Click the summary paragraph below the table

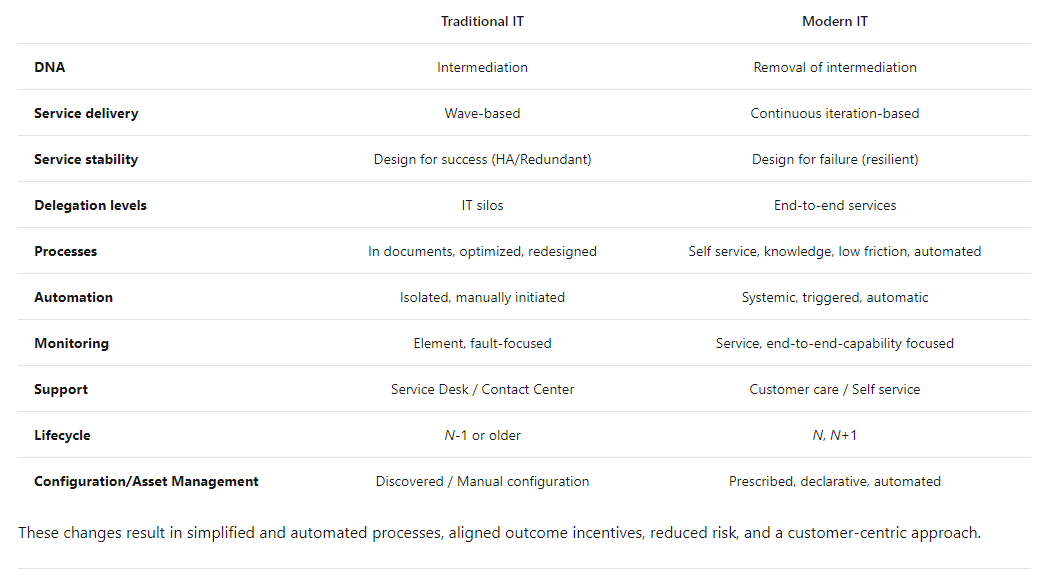pos(499,532)
